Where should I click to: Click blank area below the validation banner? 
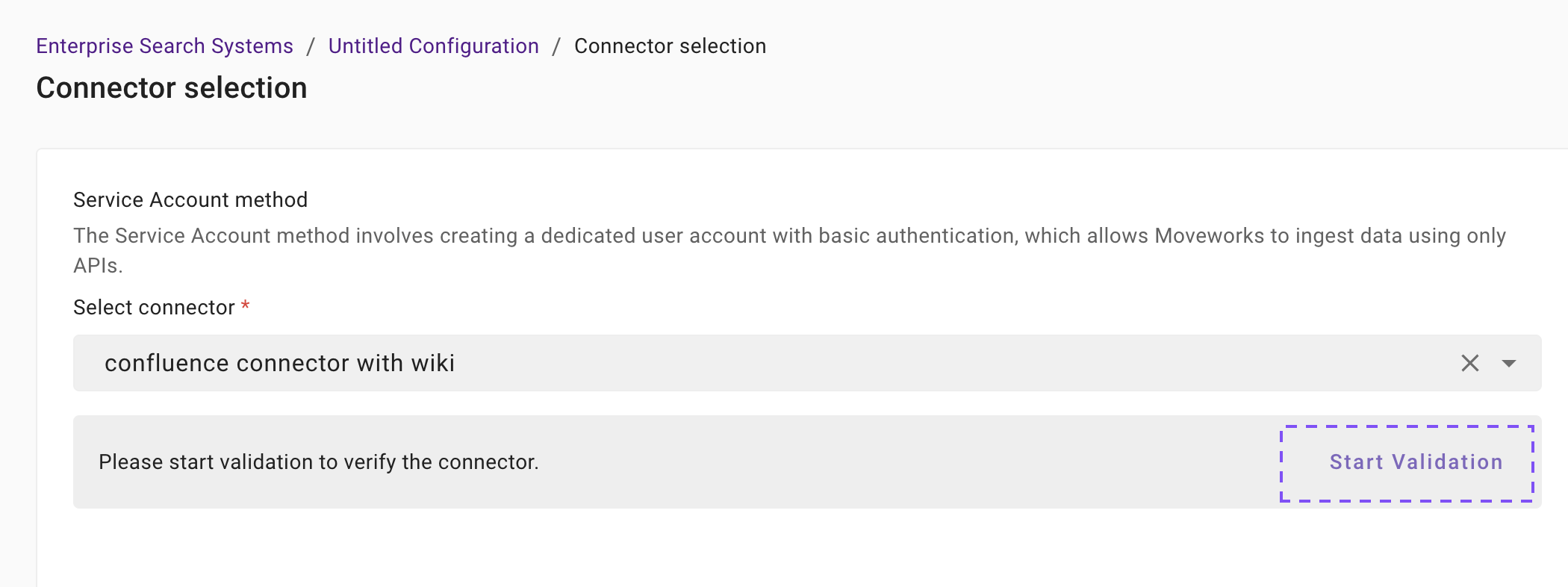pyautogui.click(x=747, y=549)
